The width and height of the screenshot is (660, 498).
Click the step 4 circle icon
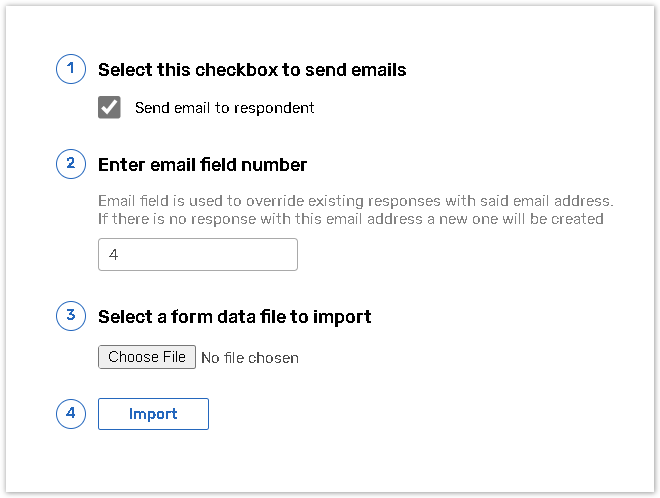click(71, 413)
